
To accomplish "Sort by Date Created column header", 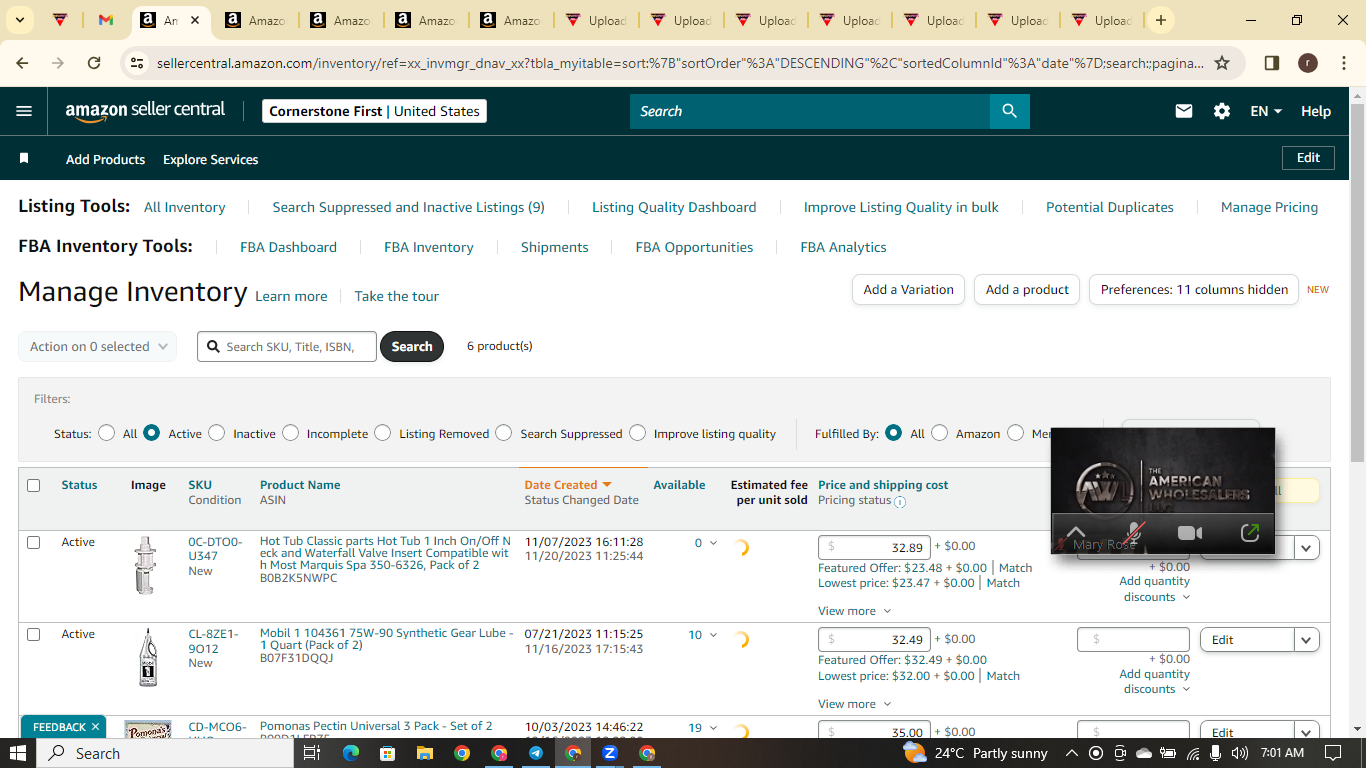I will 568,485.
